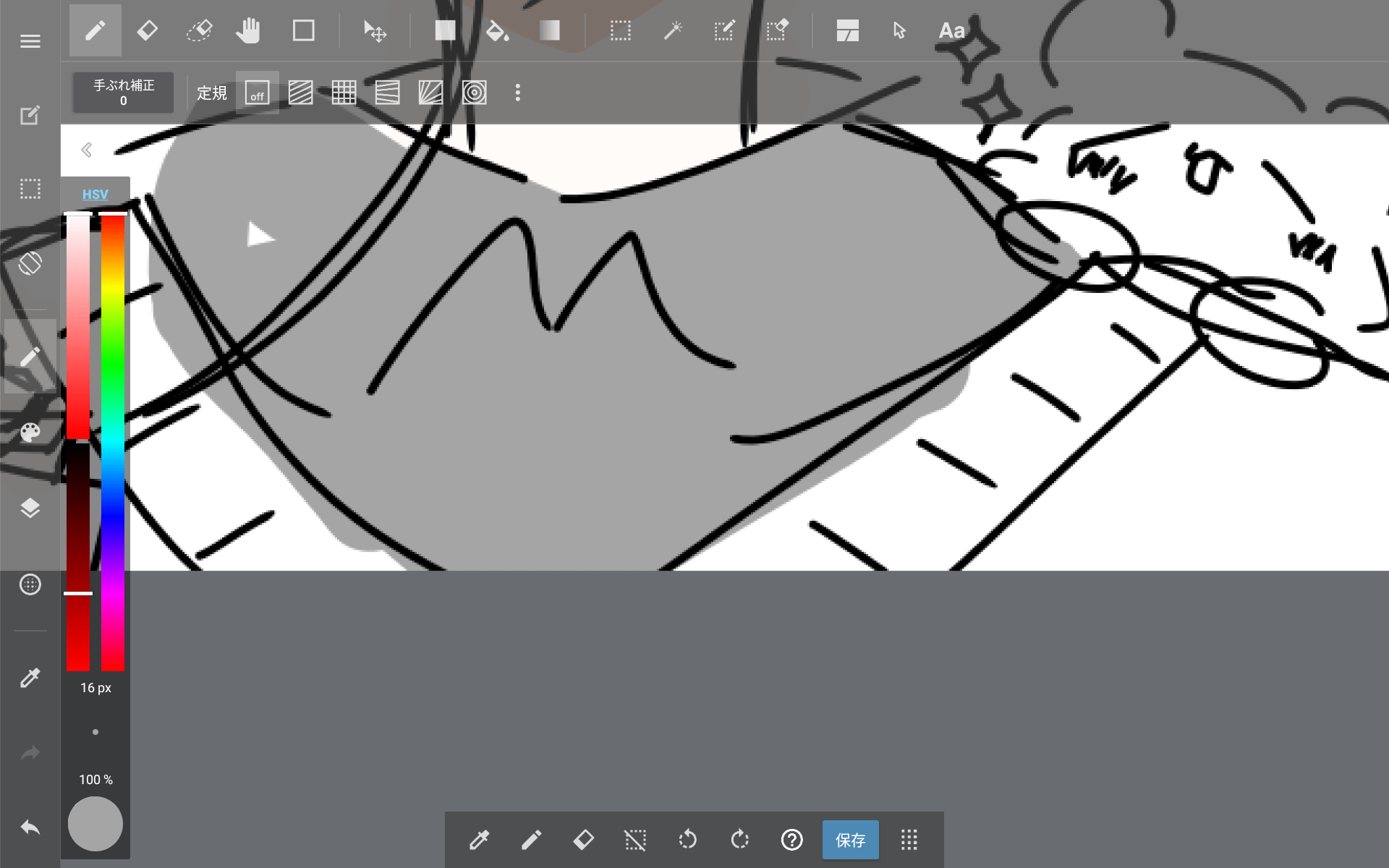
Task: Enable the concentric circle ruler
Action: point(474,93)
